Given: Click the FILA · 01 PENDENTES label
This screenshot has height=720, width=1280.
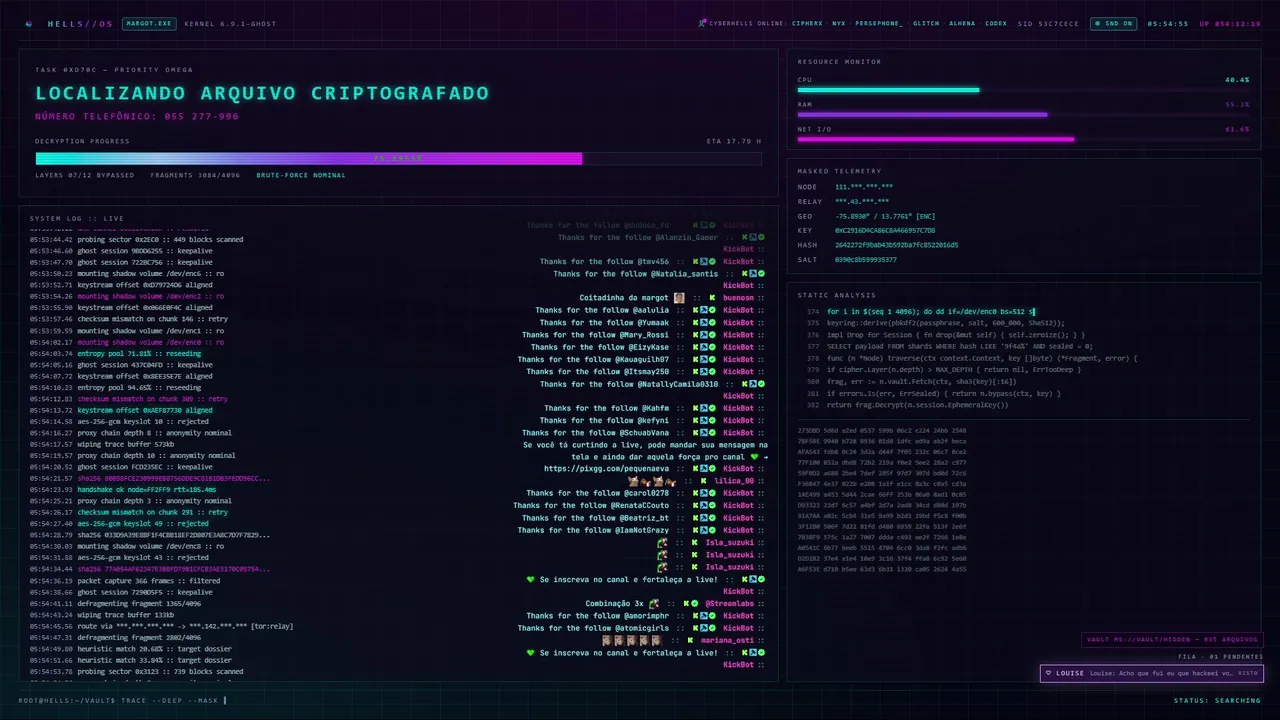Looking at the screenshot, I should 1221,657.
